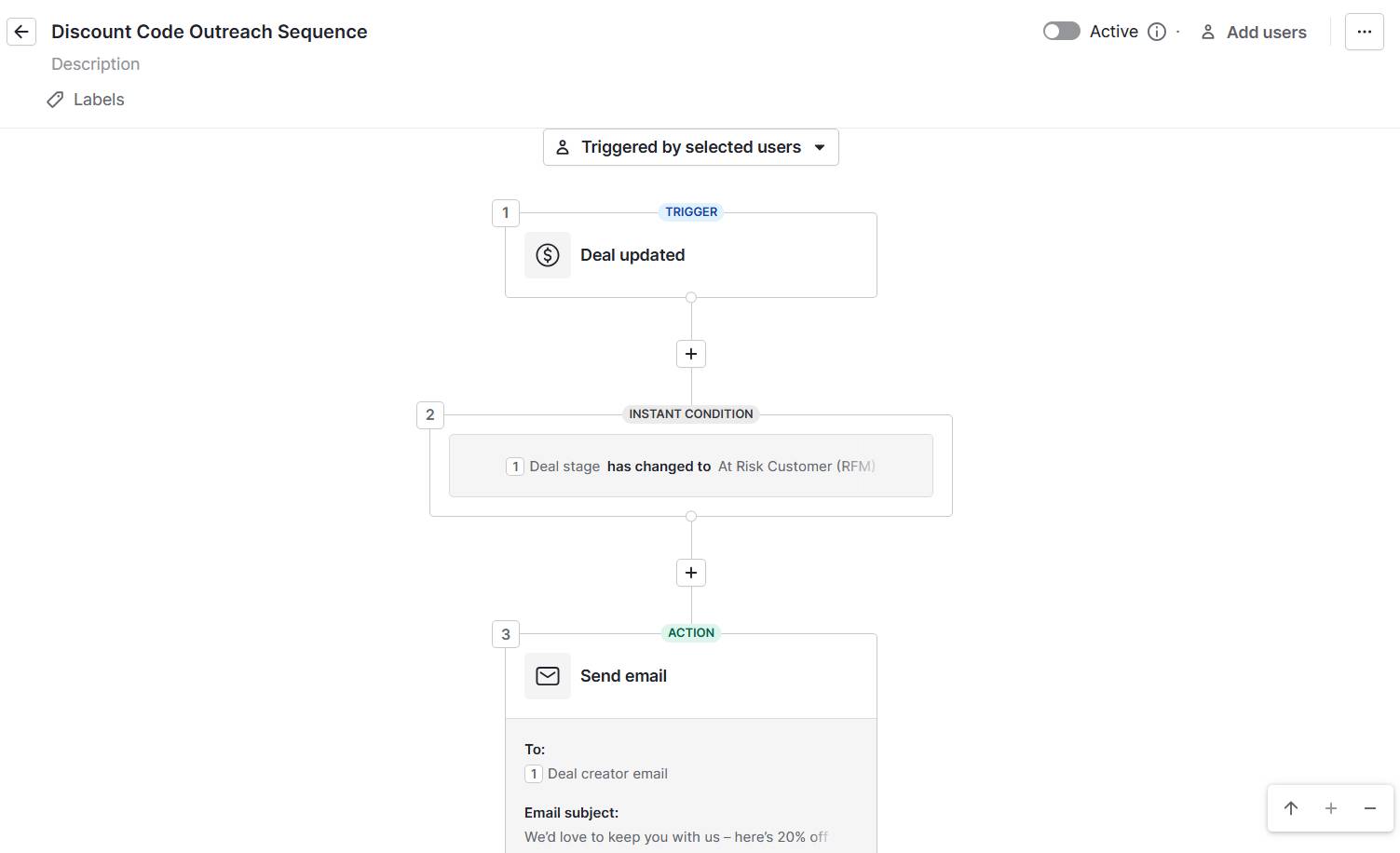
Task: Click the info icon beside Active
Action: coord(1157,32)
